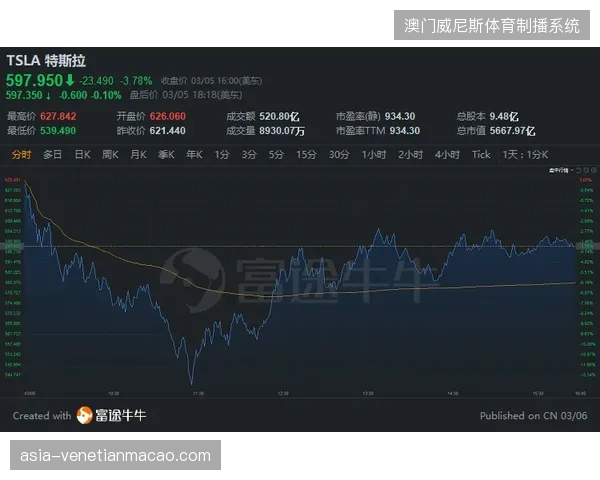This screenshot has height=480, width=600.
Task: Click the change value -23.490
Action: [x=96, y=81]
